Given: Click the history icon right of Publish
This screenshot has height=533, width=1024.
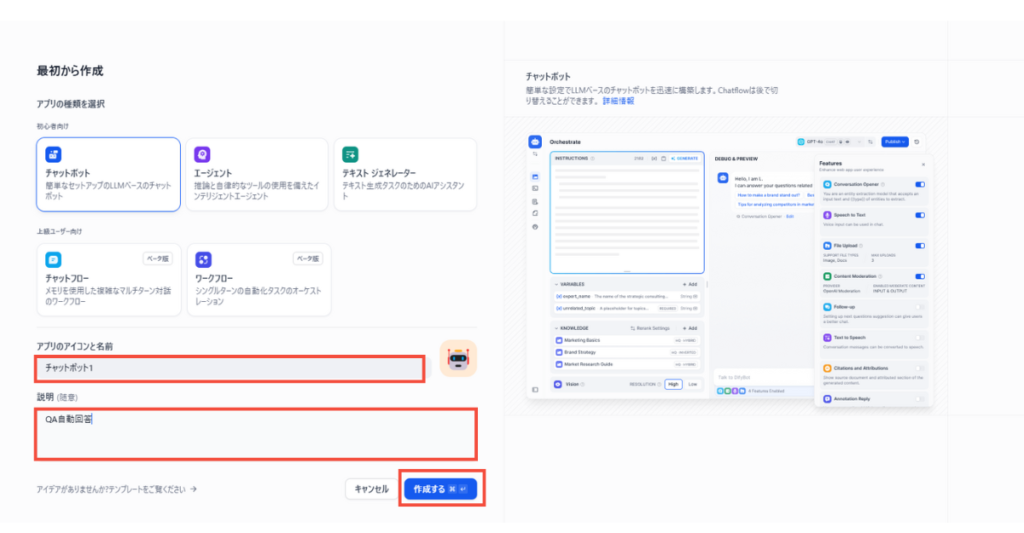Looking at the screenshot, I should click(x=917, y=142).
